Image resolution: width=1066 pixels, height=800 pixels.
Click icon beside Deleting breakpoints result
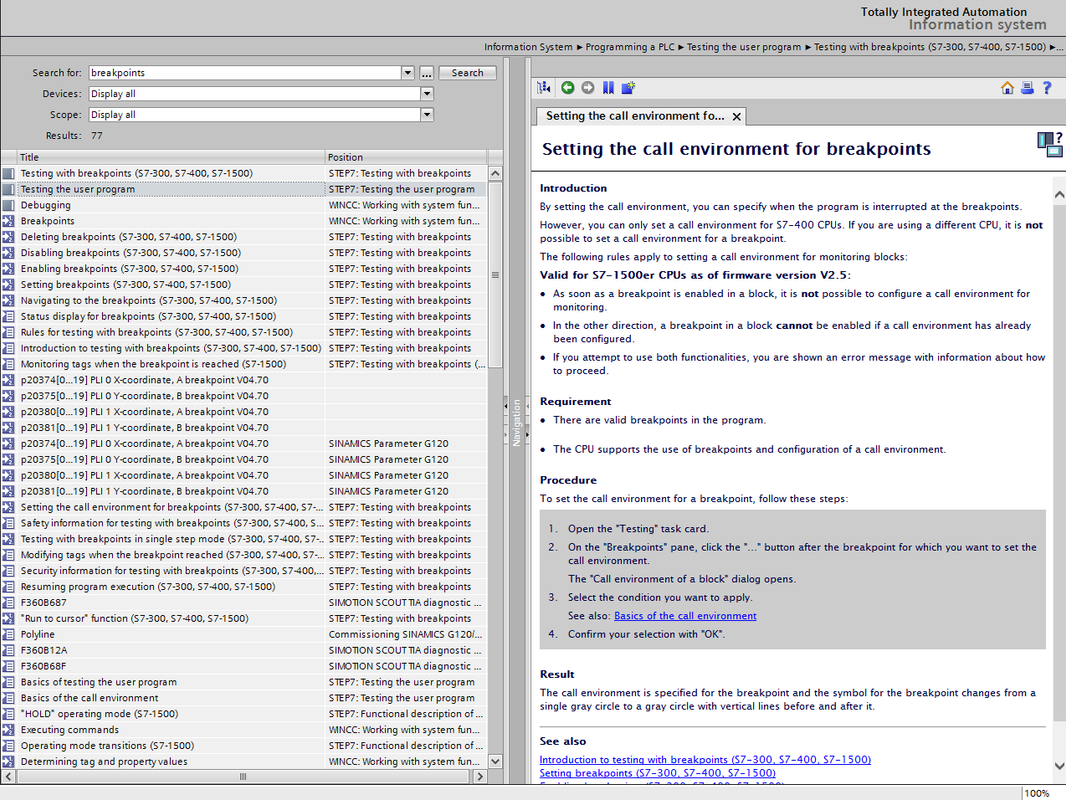point(8,237)
